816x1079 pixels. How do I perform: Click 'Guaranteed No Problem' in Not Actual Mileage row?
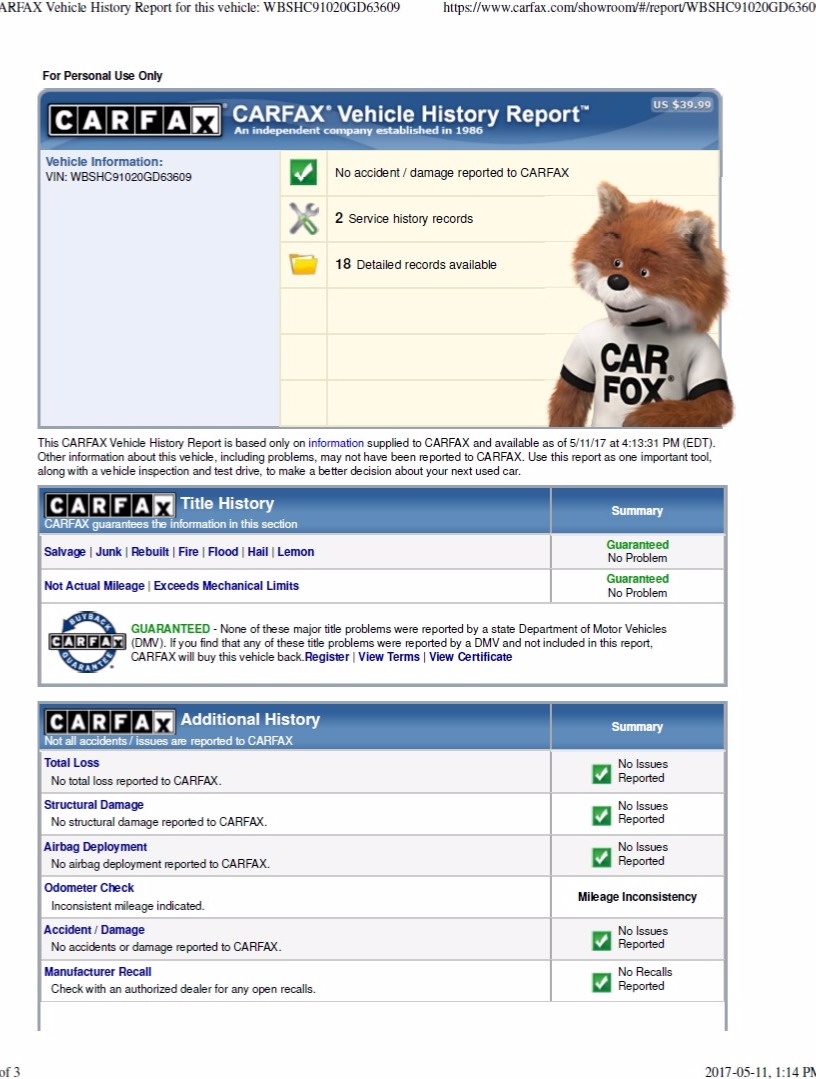click(x=637, y=586)
